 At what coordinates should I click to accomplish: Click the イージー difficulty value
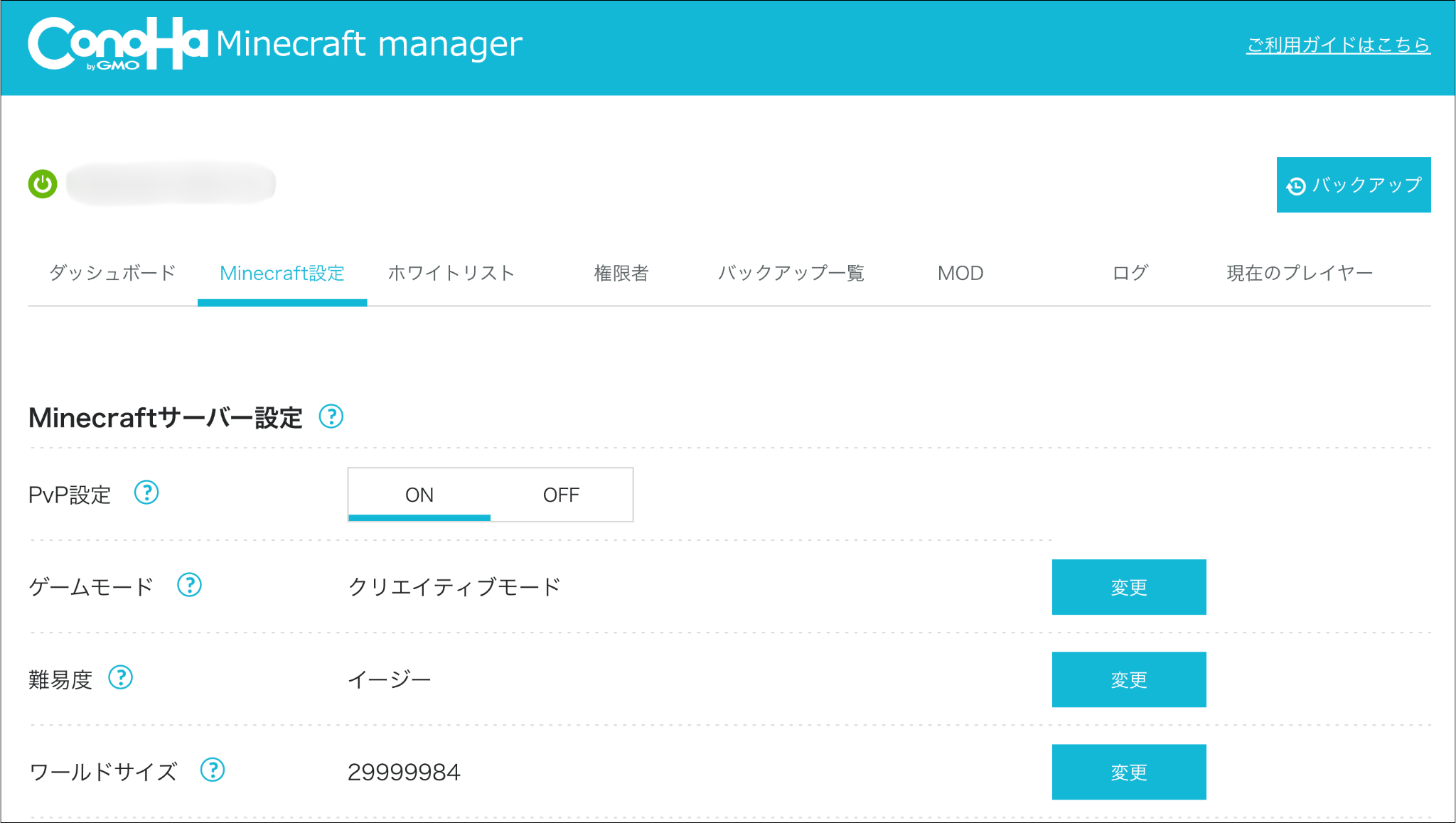pyautogui.click(x=390, y=679)
